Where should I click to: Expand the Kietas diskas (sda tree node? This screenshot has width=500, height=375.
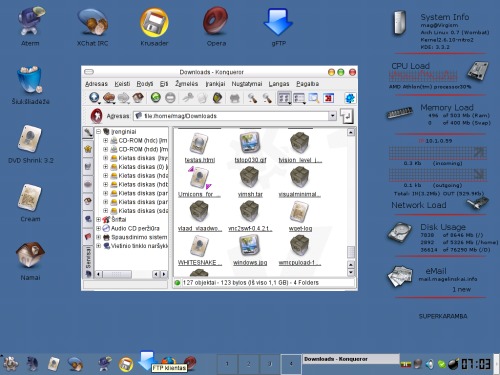coord(106,211)
